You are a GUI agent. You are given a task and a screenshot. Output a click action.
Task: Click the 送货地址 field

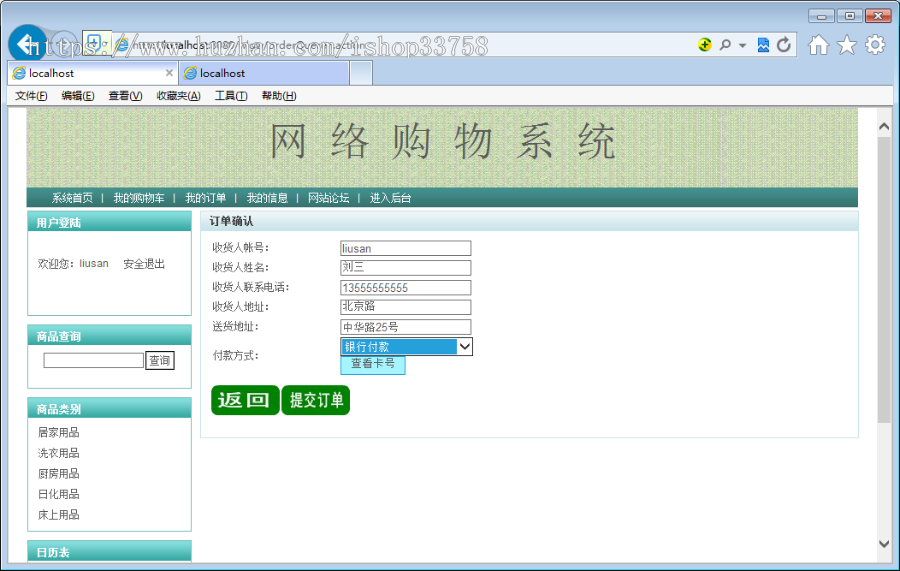pos(406,327)
